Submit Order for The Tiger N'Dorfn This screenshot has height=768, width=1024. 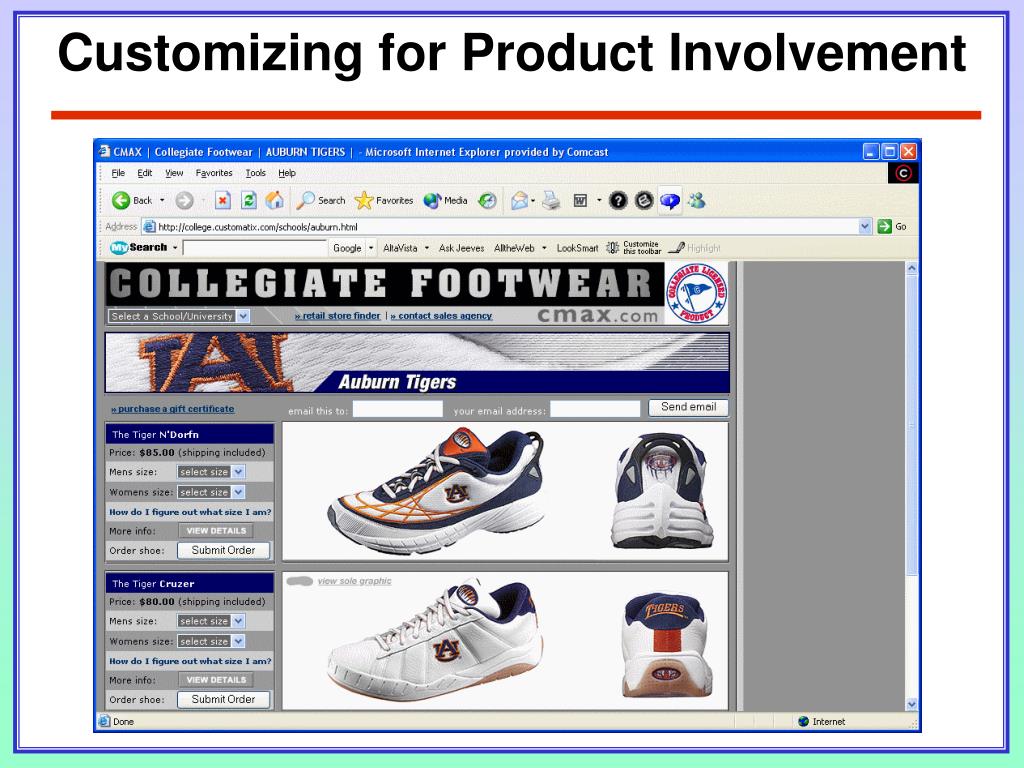pos(223,551)
